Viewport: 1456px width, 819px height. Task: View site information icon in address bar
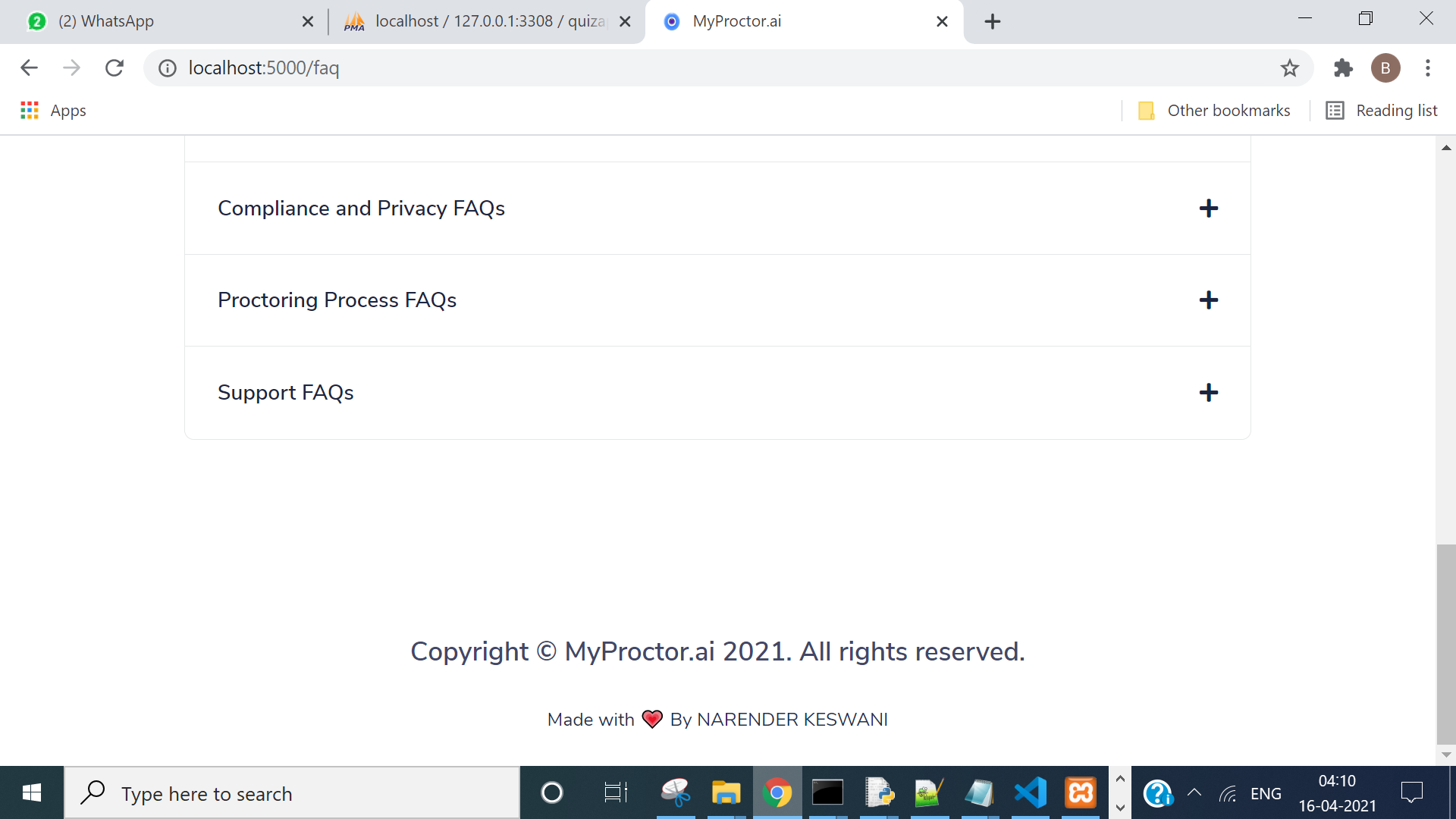167,68
